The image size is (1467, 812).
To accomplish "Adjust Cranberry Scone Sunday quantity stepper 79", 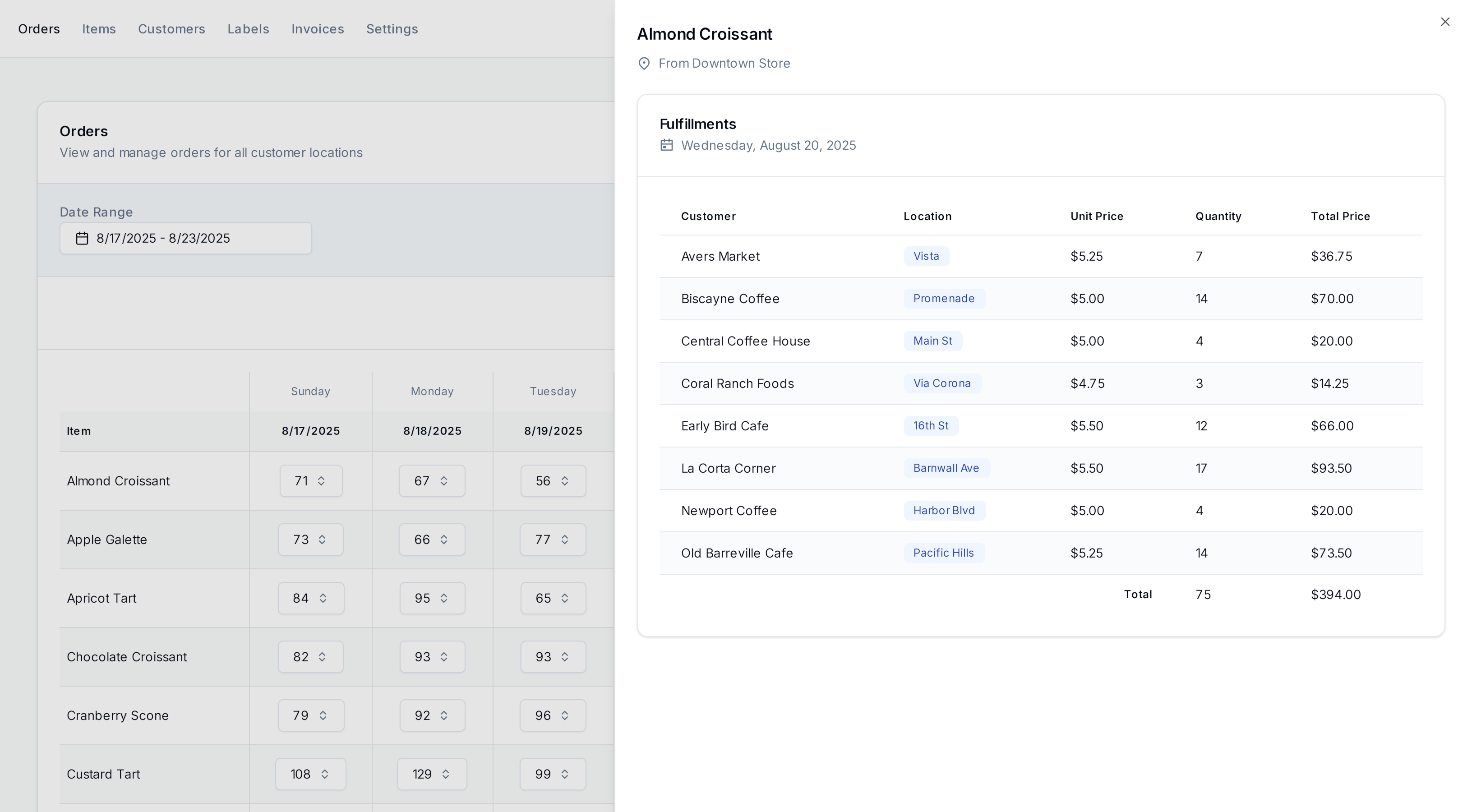I will click(311, 715).
